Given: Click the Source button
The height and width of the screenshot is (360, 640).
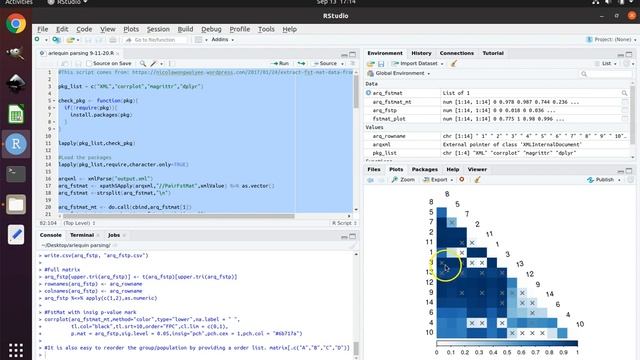Looking at the screenshot, I should [325, 64].
